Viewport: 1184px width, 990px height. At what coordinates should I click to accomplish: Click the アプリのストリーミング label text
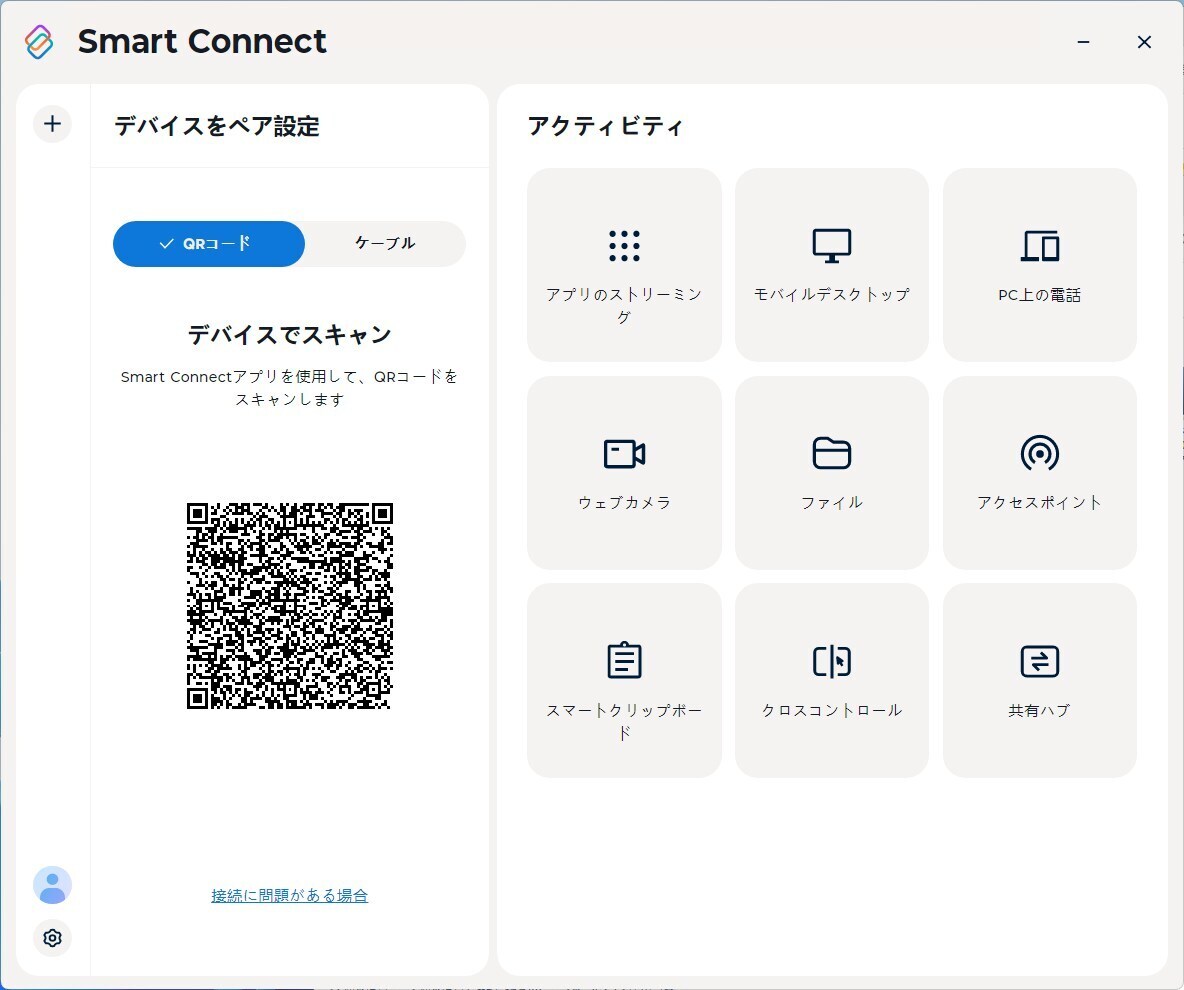pos(624,306)
